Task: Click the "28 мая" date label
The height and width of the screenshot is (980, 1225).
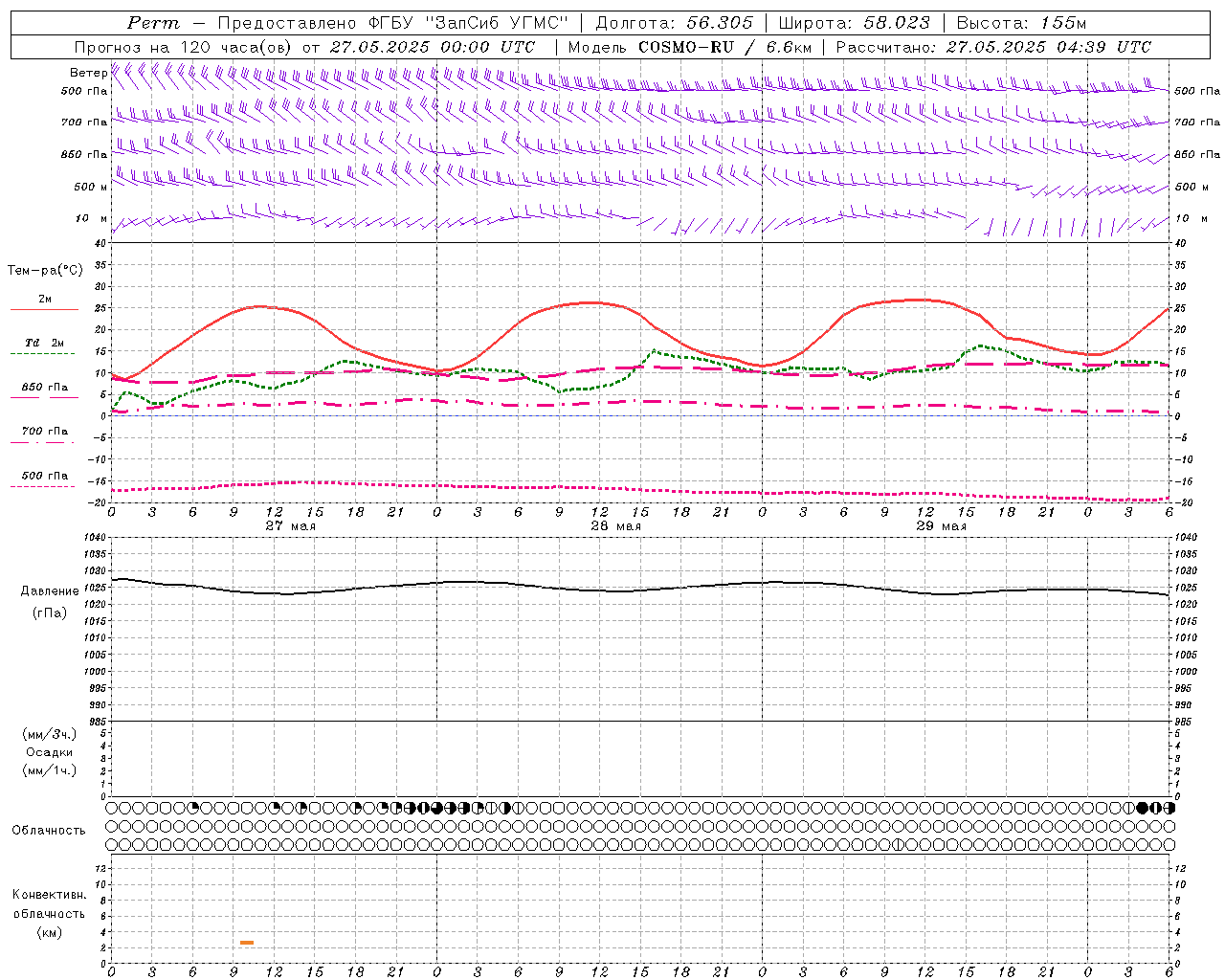Action: [x=615, y=526]
